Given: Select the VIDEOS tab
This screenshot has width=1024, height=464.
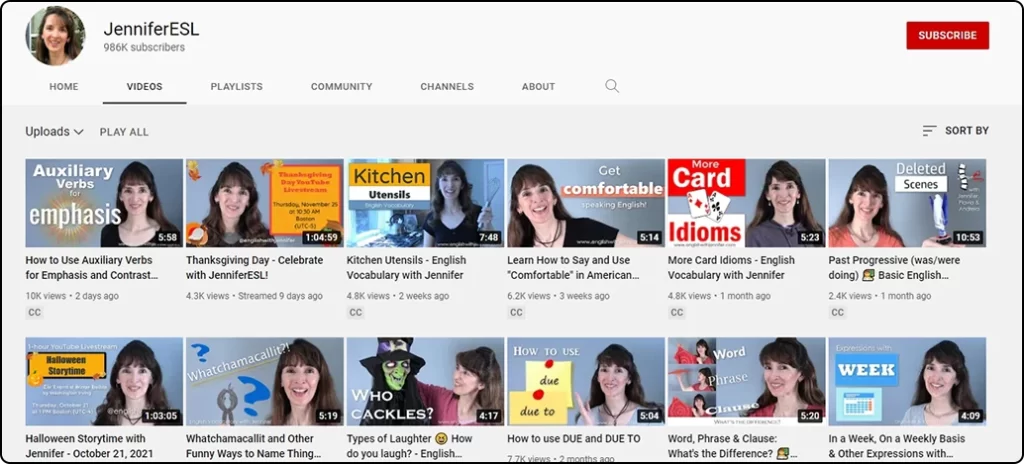Looking at the screenshot, I should click(x=144, y=86).
